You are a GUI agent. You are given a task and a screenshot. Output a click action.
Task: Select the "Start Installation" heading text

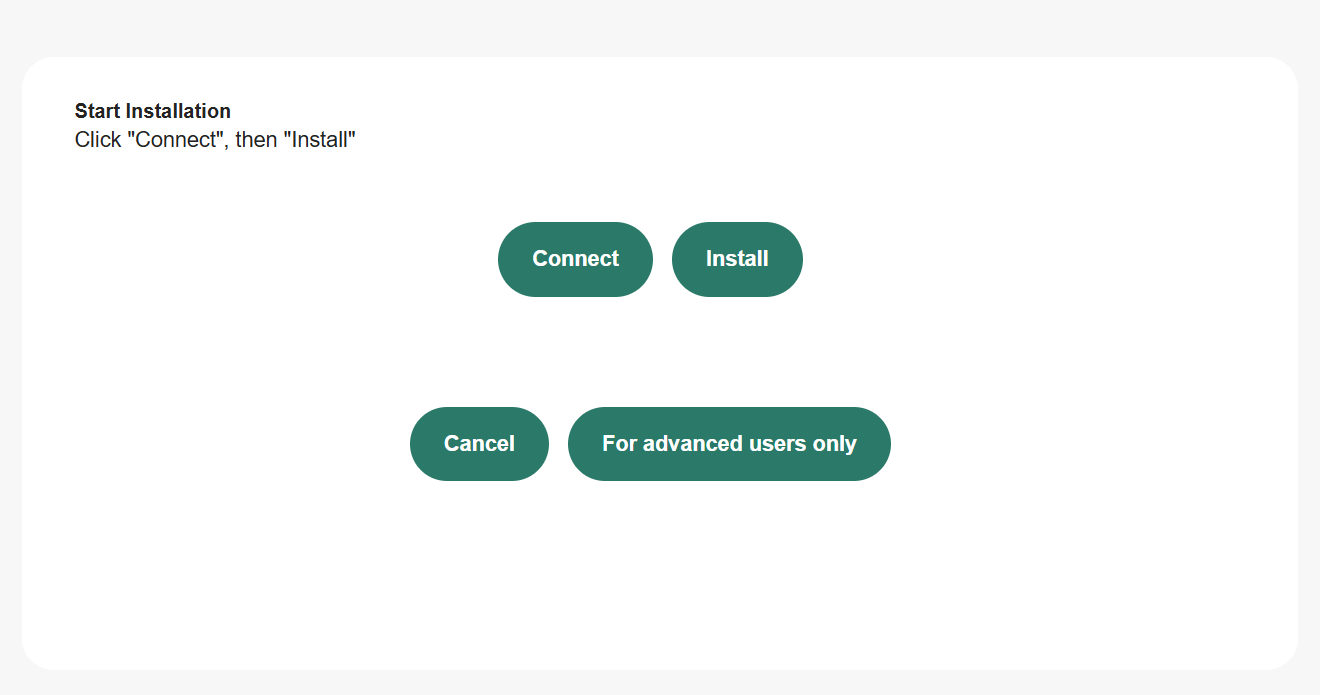[153, 111]
